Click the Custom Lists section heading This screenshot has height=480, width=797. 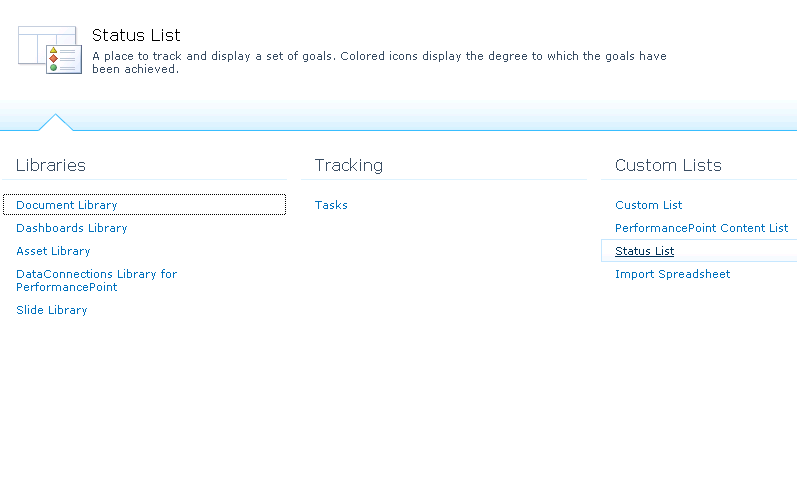click(x=668, y=165)
